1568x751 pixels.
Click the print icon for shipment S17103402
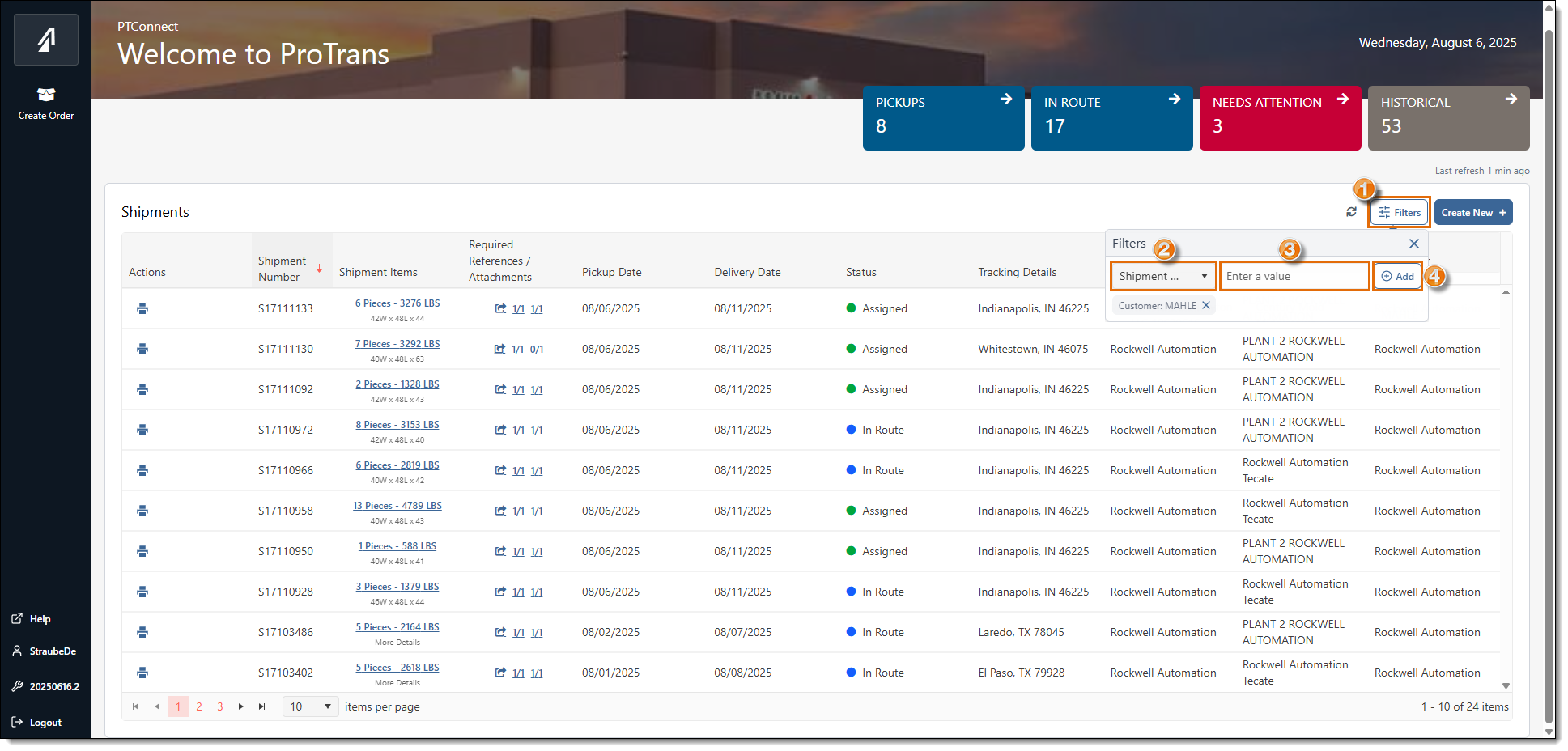(x=142, y=673)
